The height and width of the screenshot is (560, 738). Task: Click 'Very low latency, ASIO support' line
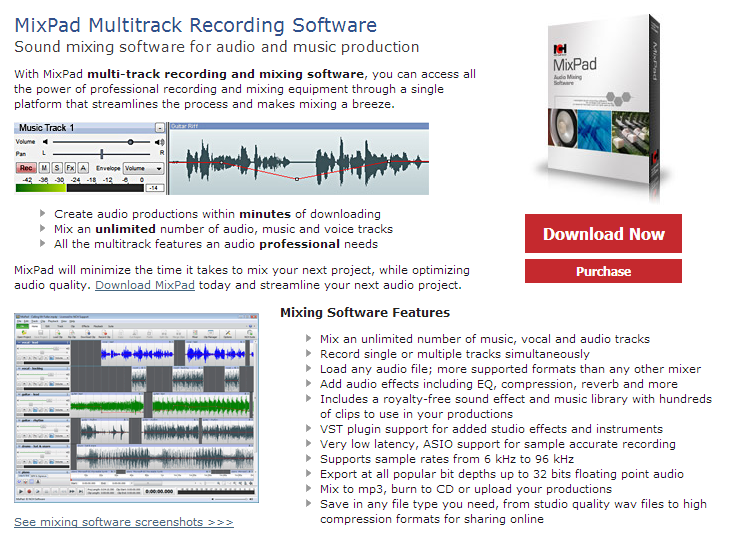pos(497,444)
